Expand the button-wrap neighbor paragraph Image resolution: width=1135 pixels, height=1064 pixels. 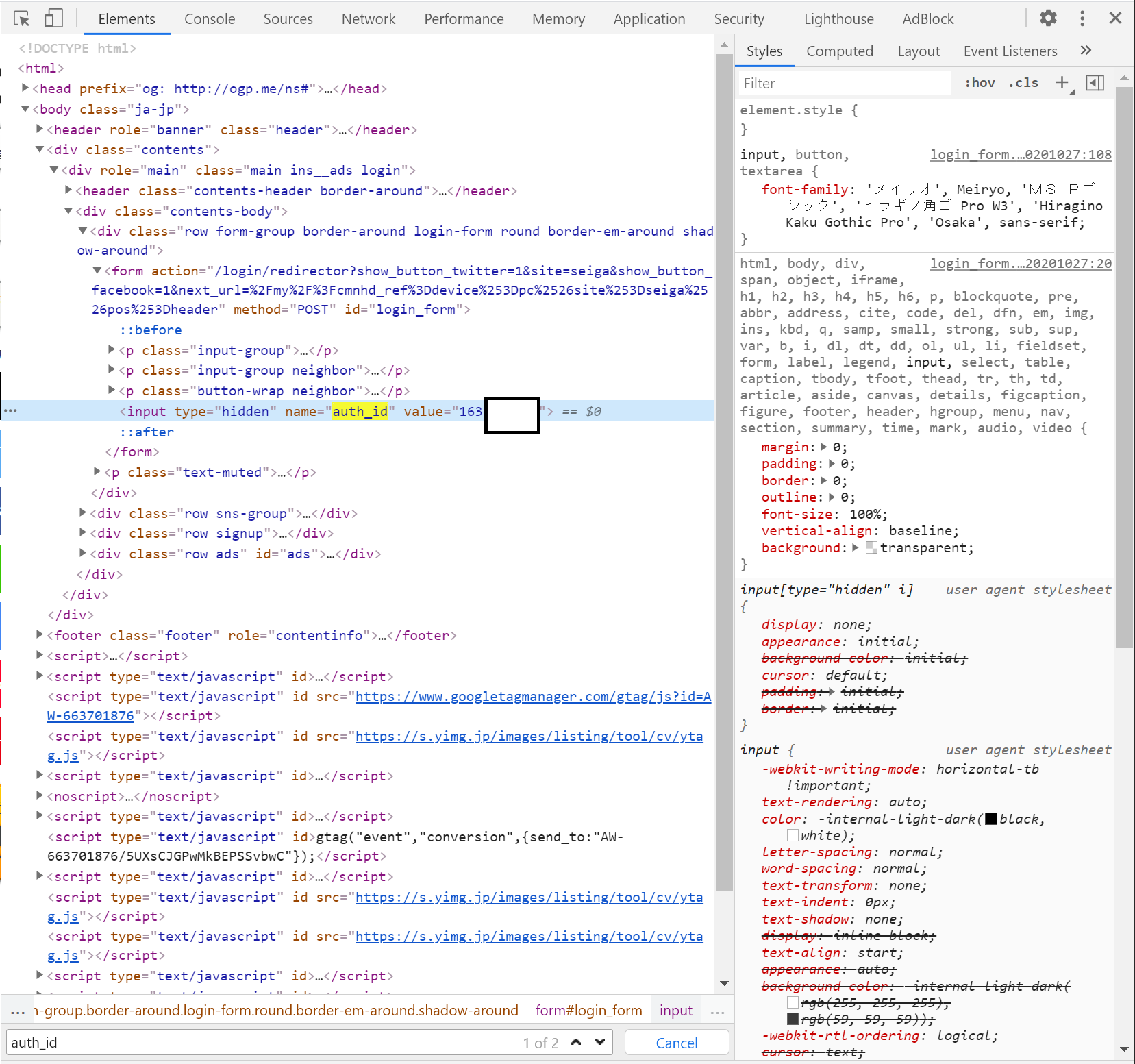pos(112,390)
